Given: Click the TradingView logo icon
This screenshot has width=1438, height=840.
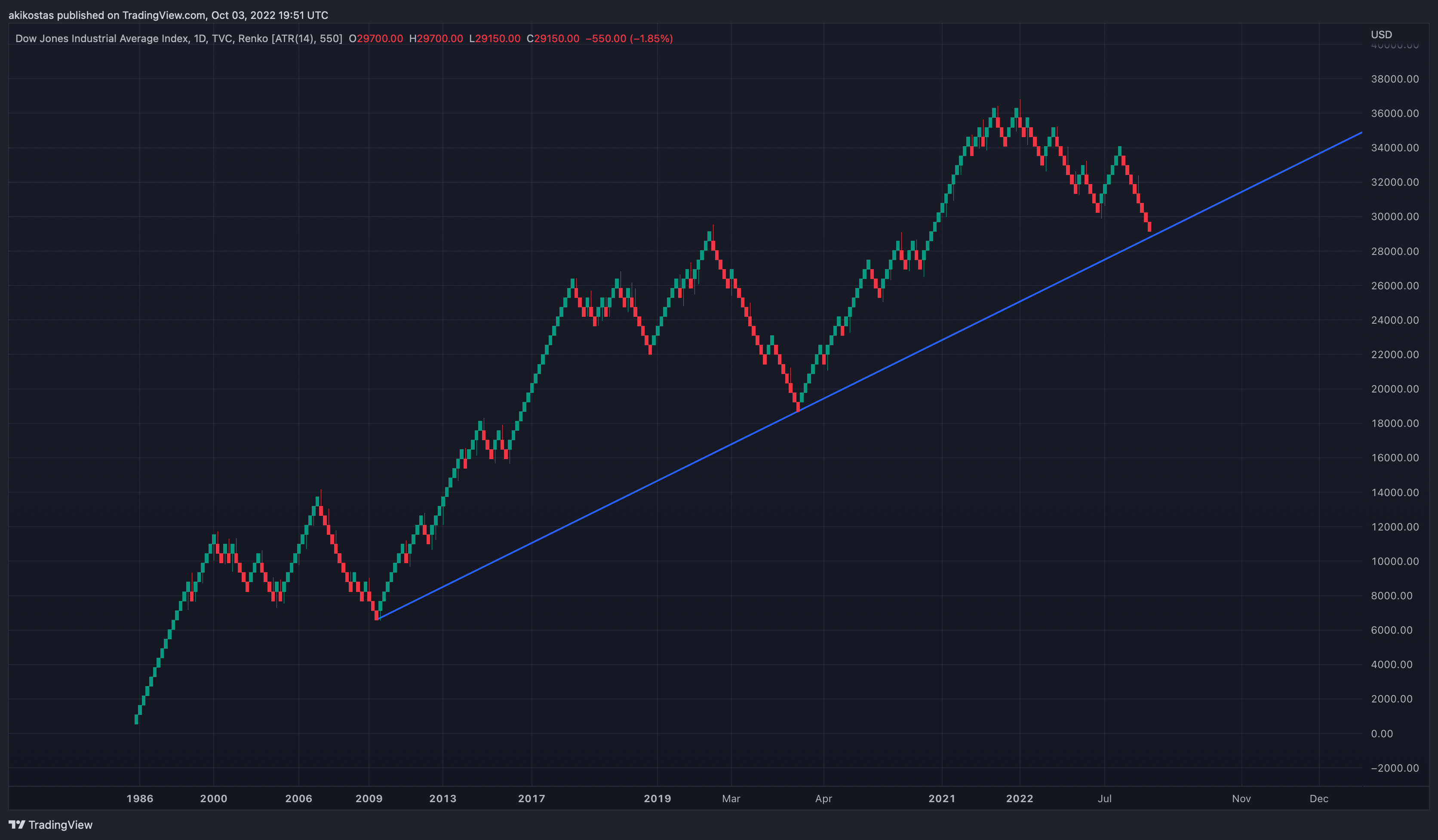Looking at the screenshot, I should point(17,825).
